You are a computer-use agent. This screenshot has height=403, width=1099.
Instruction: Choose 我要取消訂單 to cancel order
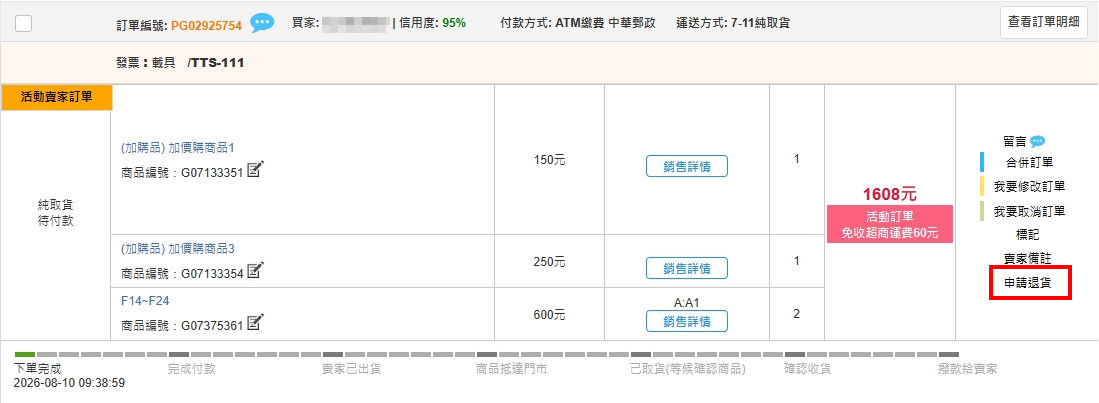(x=1030, y=211)
